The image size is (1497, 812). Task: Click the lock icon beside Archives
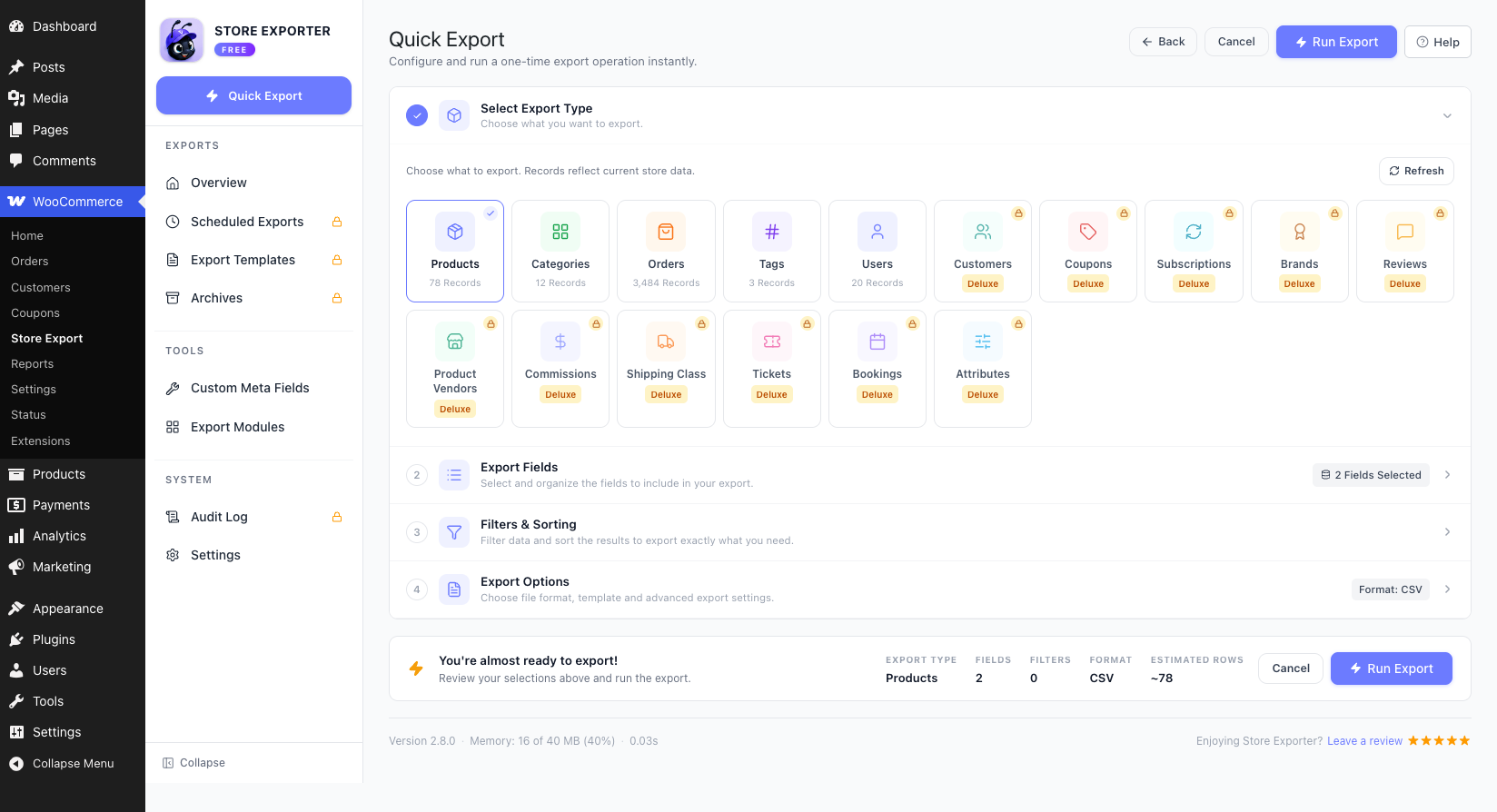coord(337,298)
